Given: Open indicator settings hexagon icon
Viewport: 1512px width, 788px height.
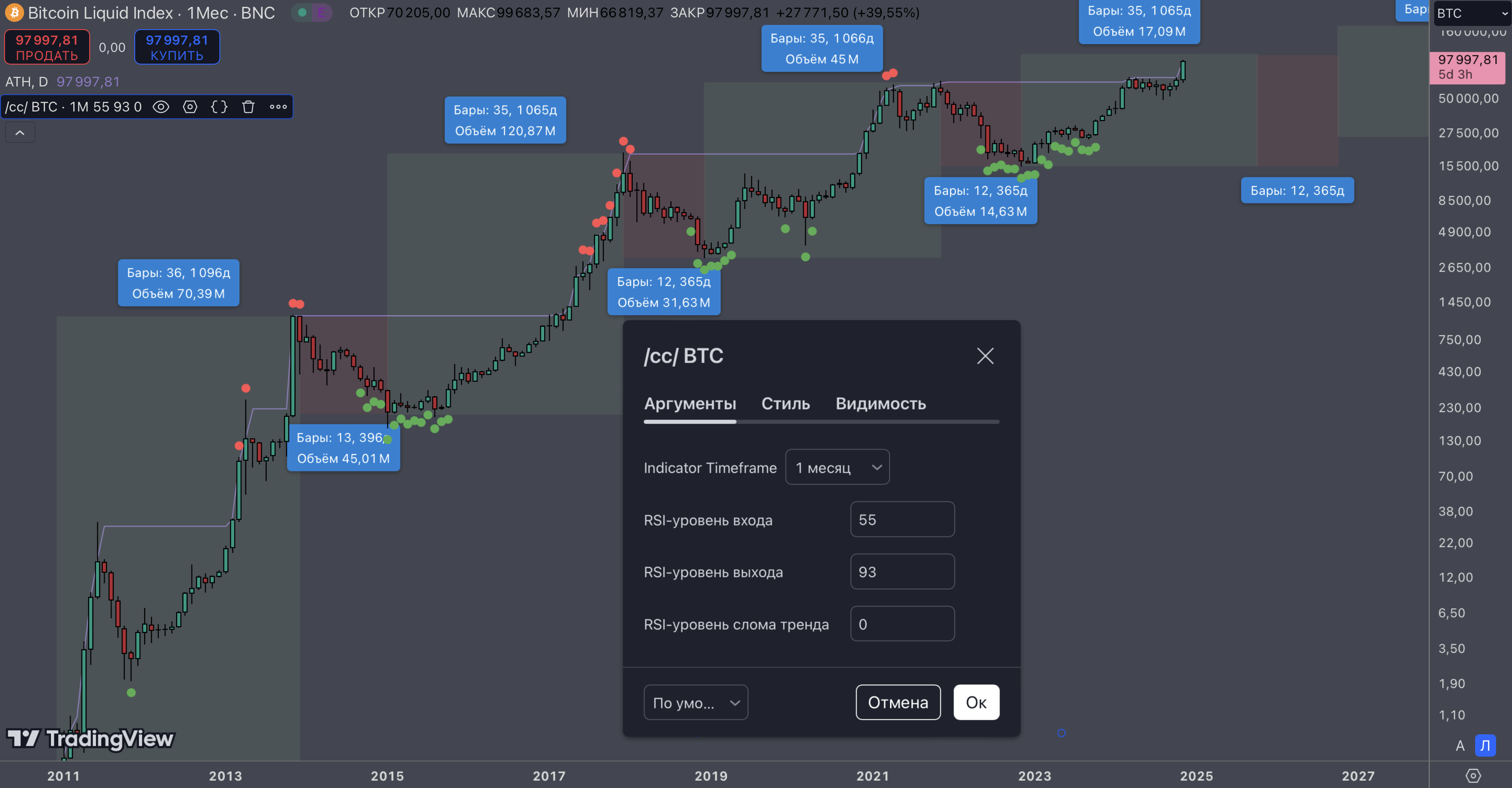Looking at the screenshot, I should click(x=190, y=107).
